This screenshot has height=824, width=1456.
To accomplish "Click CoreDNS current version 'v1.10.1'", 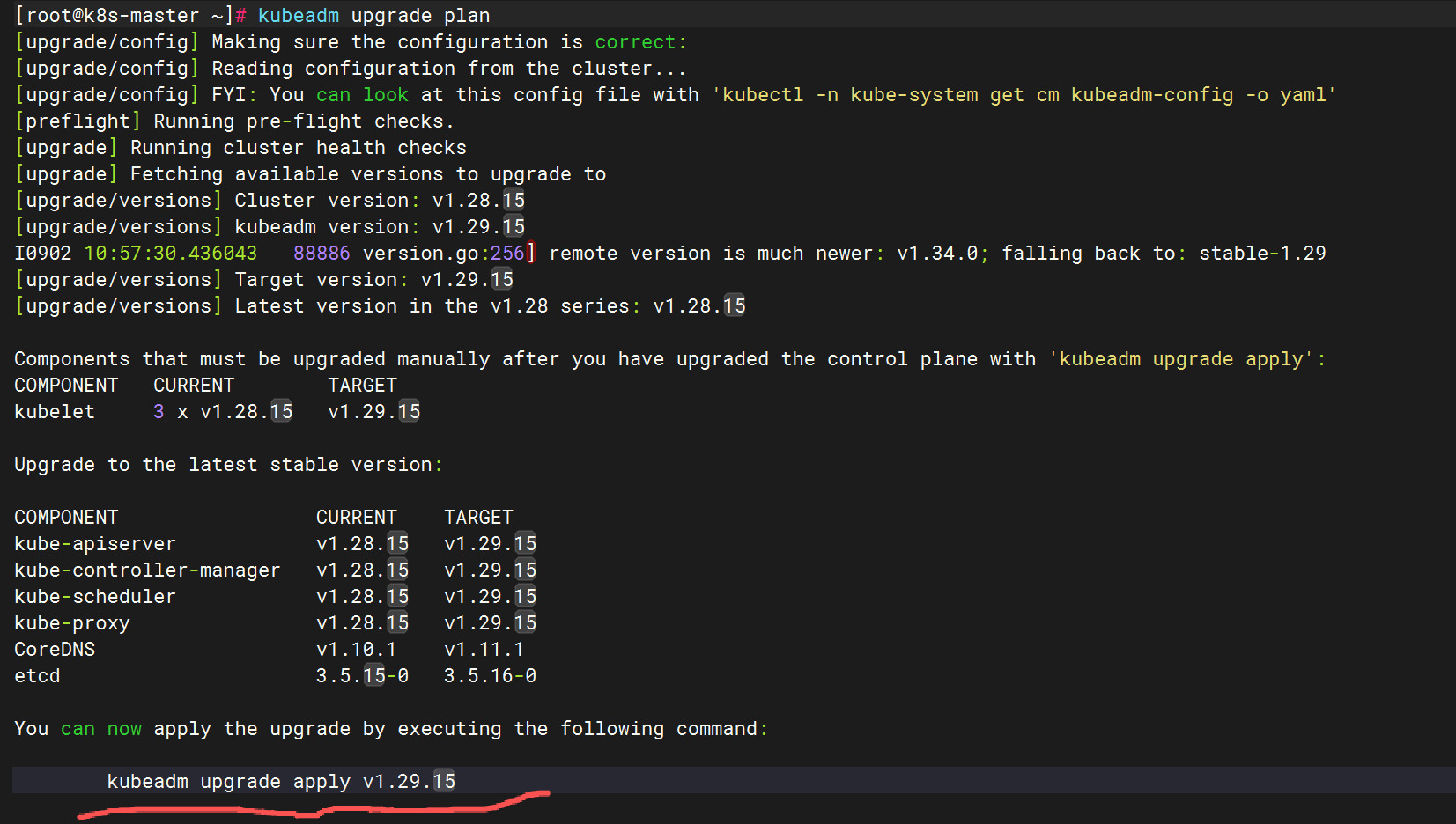I will coord(357,650).
